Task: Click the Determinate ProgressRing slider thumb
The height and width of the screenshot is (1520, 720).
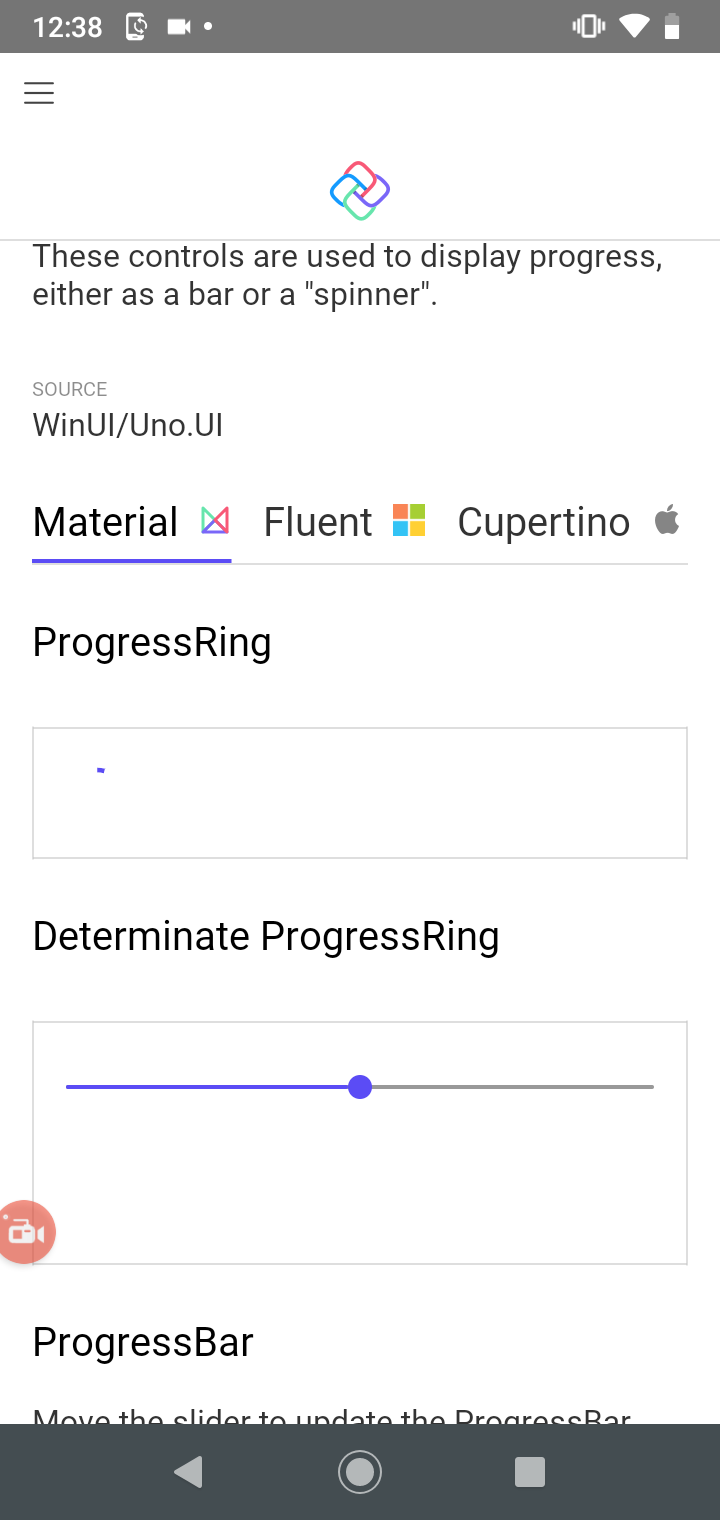Action: pos(360,1087)
